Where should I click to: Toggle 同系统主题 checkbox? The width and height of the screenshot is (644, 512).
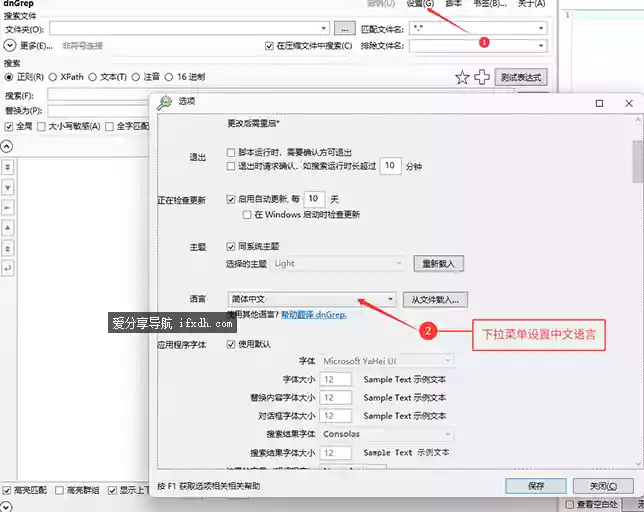231,246
